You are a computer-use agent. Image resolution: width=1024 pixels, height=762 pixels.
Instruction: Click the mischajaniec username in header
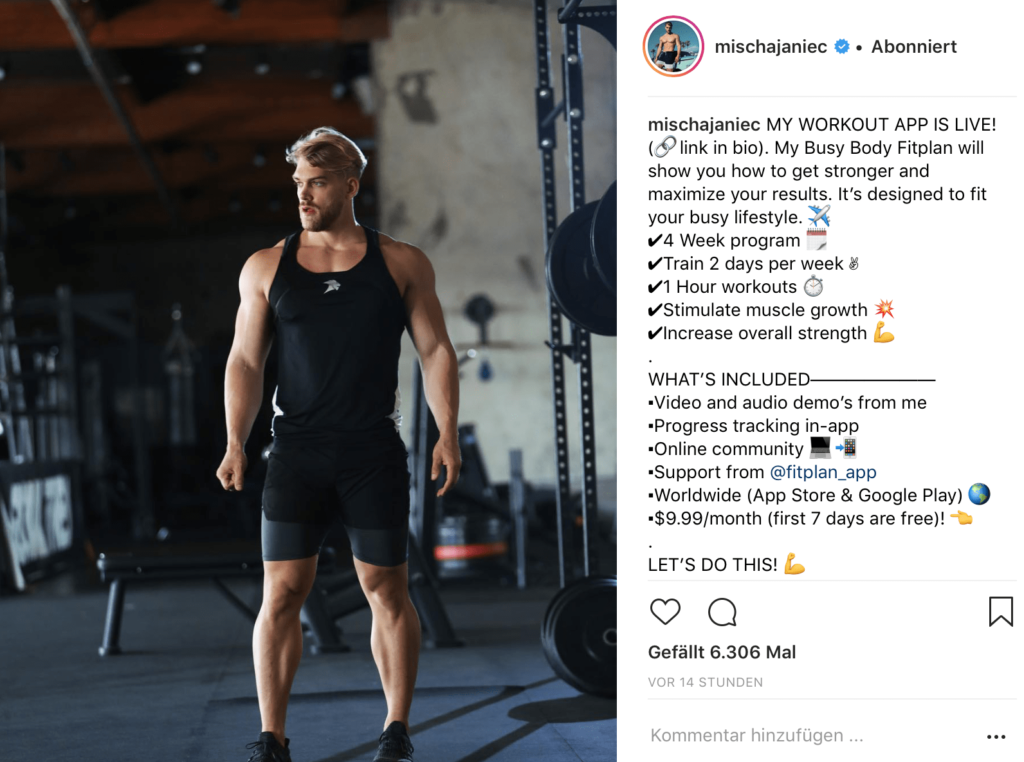pyautogui.click(x=771, y=46)
